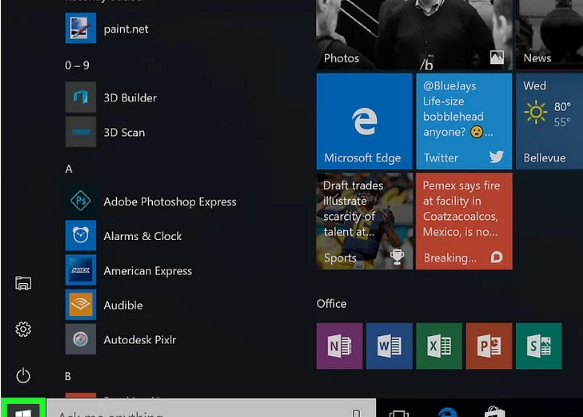Open the OneNote tile
The height and width of the screenshot is (417, 583).
tap(339, 346)
